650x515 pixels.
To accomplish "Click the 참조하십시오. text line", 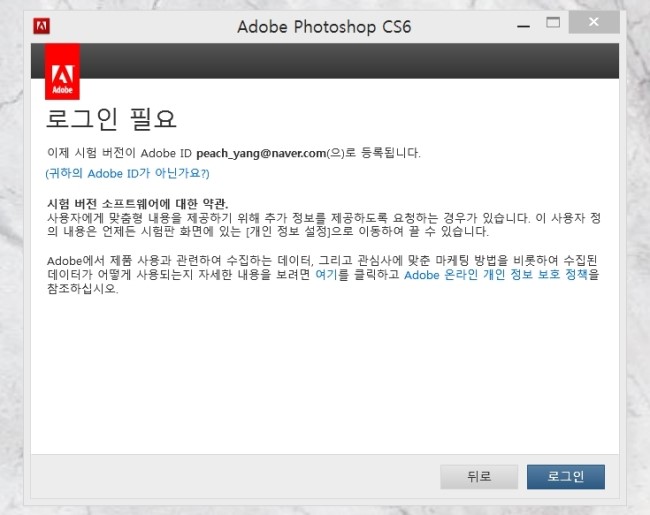I will click(x=82, y=289).
